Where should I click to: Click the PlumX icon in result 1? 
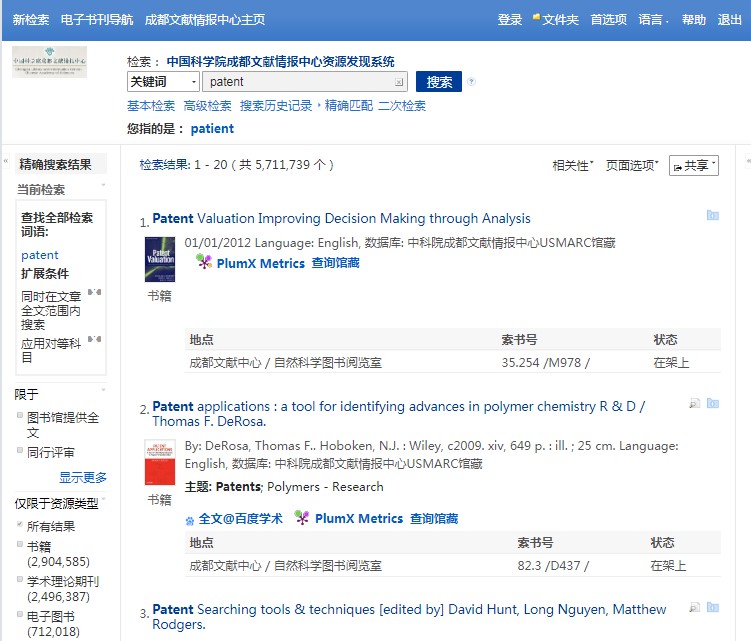click(204, 262)
